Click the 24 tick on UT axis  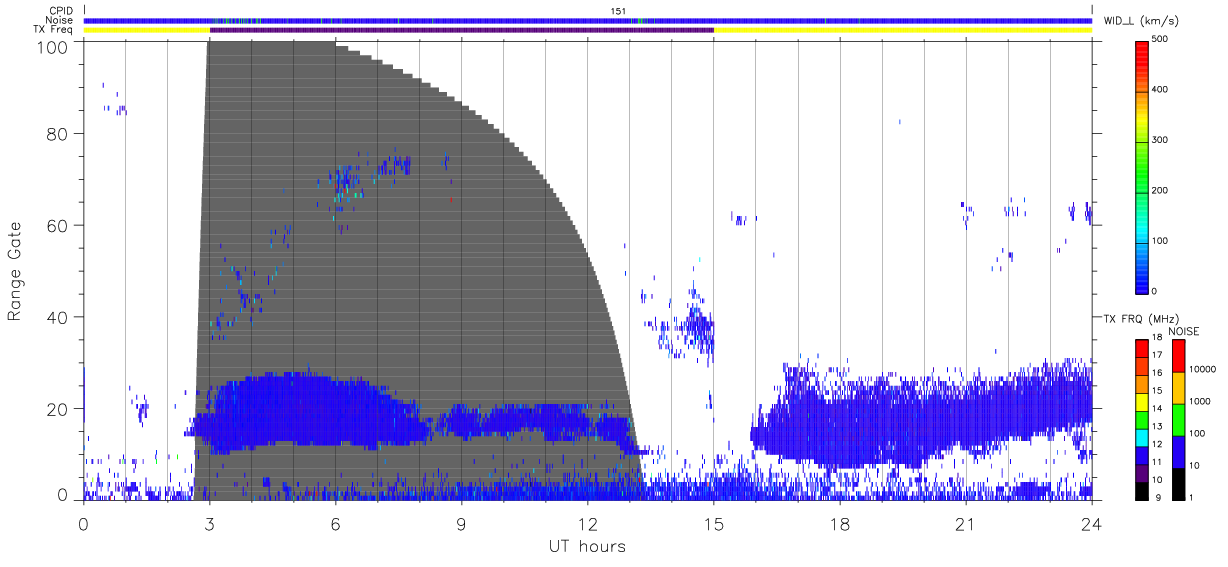(1091, 523)
